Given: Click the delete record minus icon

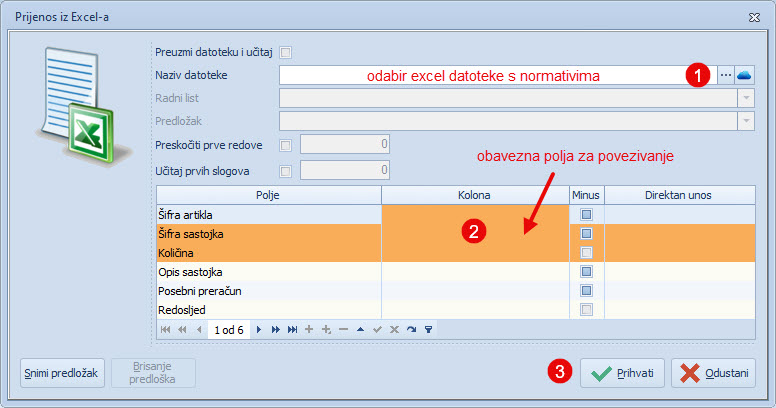Looking at the screenshot, I should tap(343, 329).
